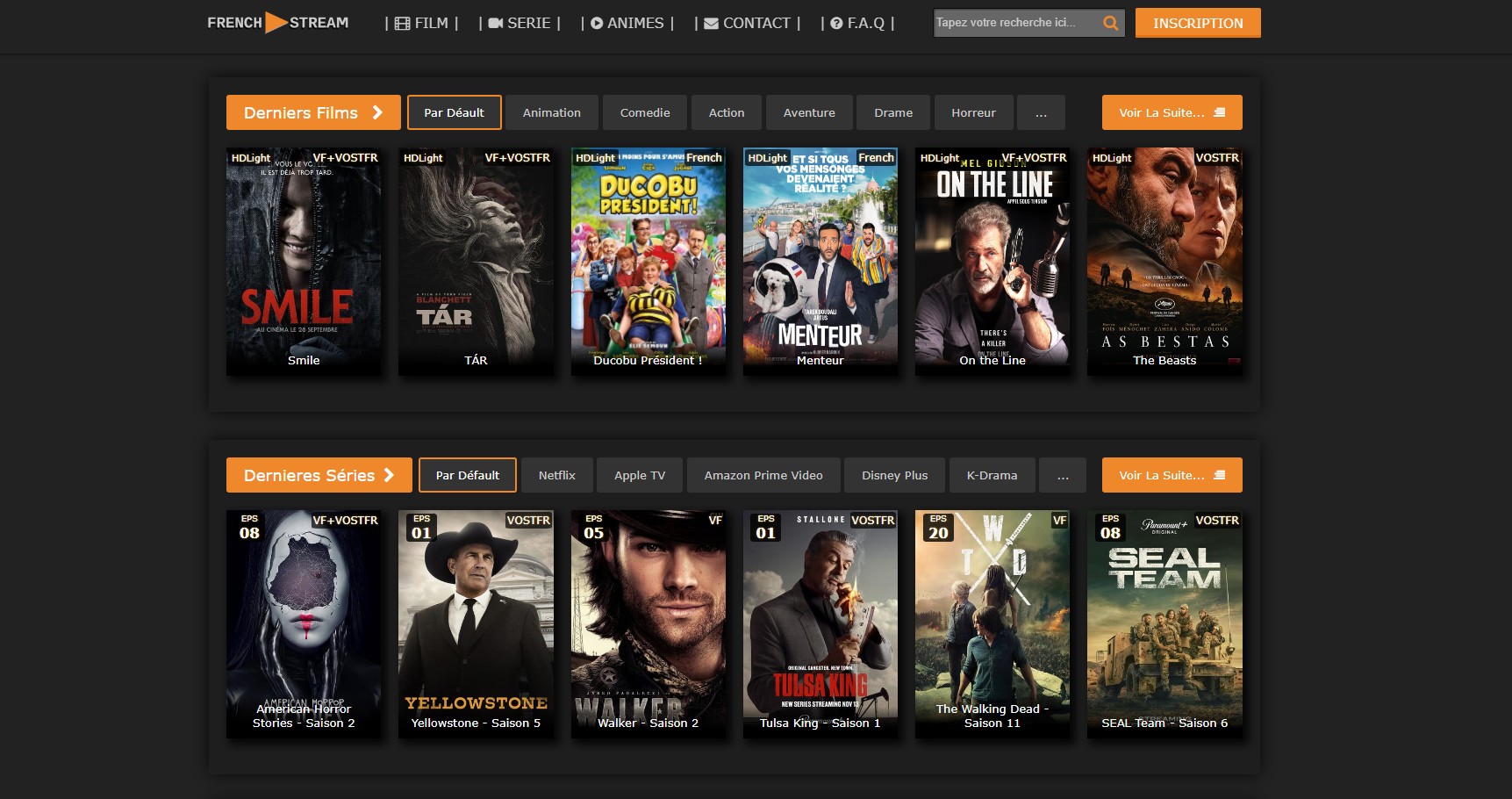This screenshot has width=1512, height=799.
Task: Click the French Stream logo
Action: pos(277,23)
